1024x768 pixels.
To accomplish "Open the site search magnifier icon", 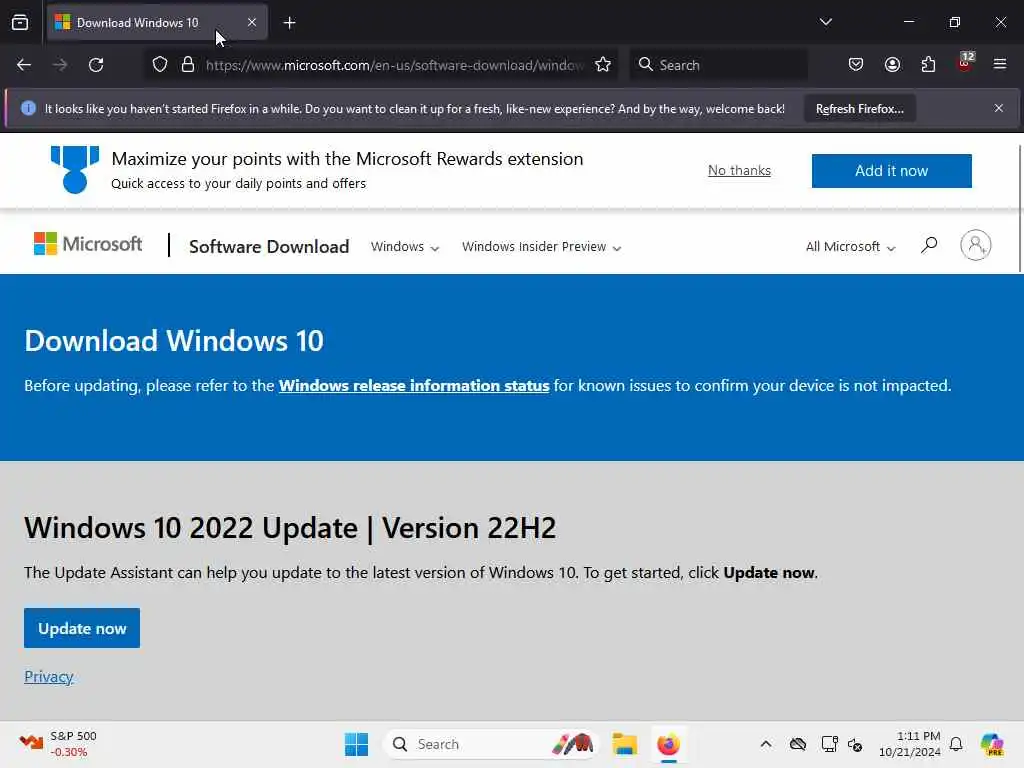I will pos(929,246).
